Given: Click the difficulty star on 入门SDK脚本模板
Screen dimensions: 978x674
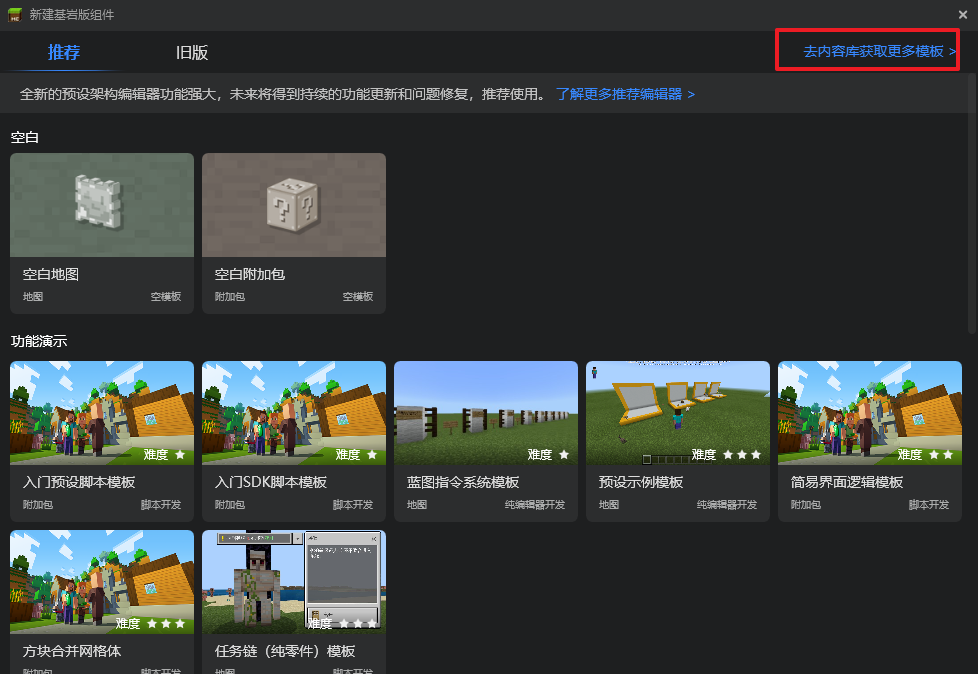Looking at the screenshot, I should pos(372,455).
